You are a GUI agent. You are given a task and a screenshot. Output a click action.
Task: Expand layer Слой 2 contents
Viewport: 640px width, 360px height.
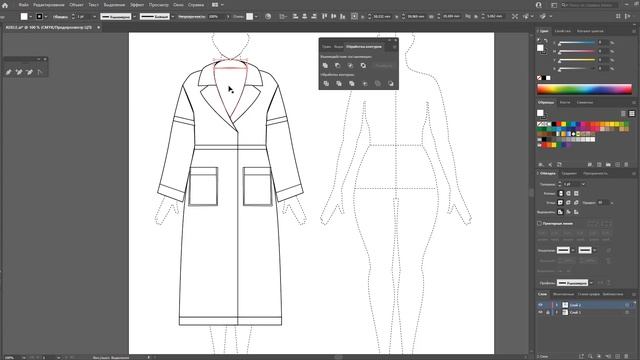(x=556, y=305)
